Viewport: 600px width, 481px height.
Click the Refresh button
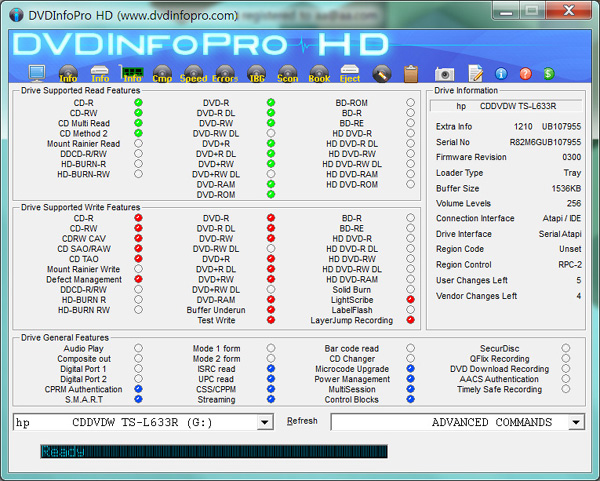tap(302, 421)
